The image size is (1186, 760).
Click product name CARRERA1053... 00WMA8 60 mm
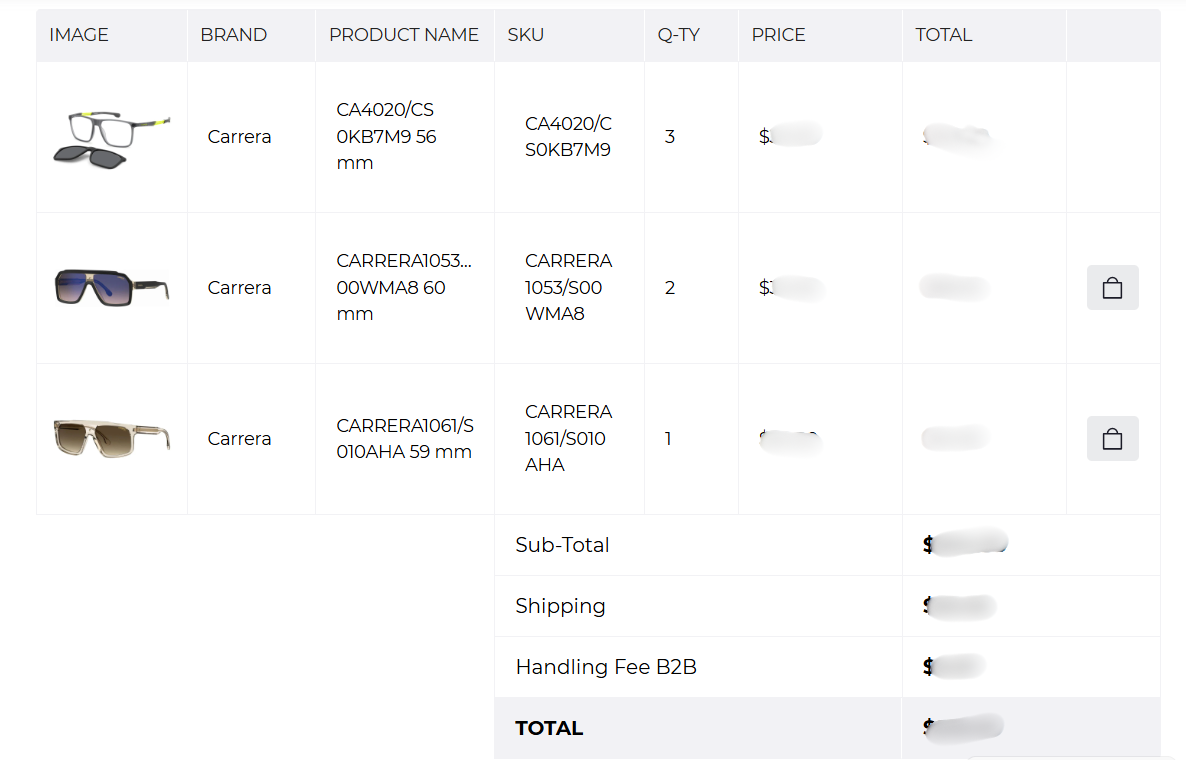[404, 287]
